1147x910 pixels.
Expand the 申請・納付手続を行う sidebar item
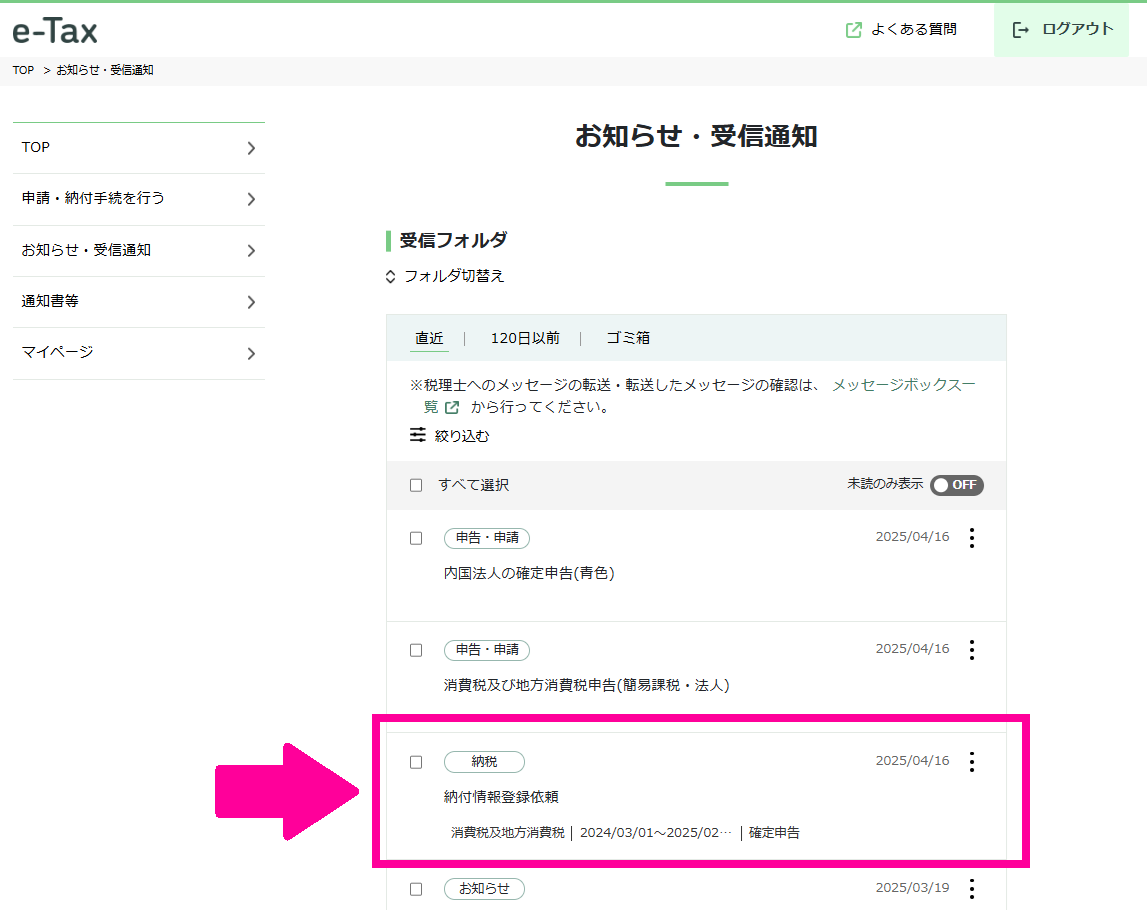click(139, 199)
